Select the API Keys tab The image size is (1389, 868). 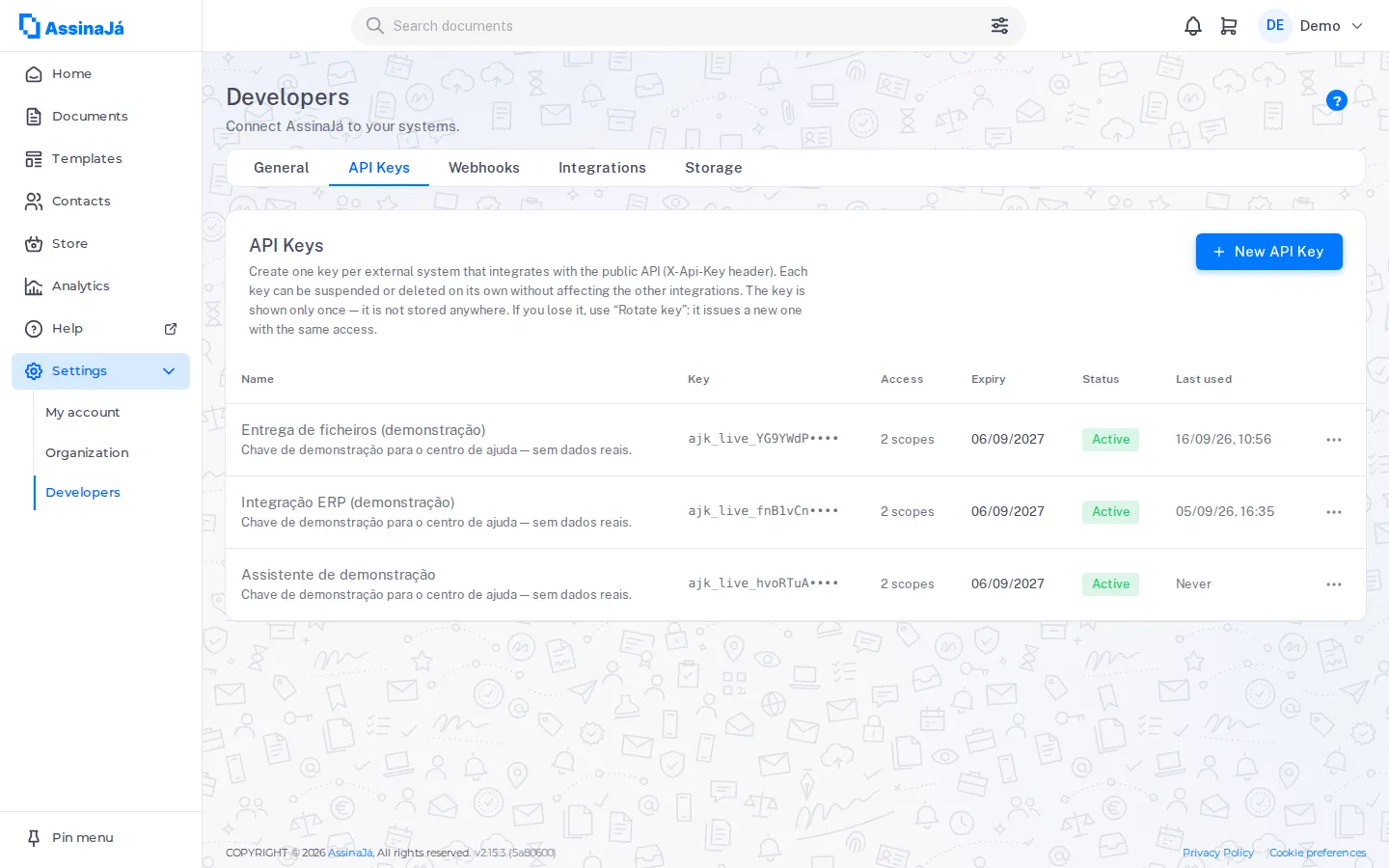pos(379,168)
